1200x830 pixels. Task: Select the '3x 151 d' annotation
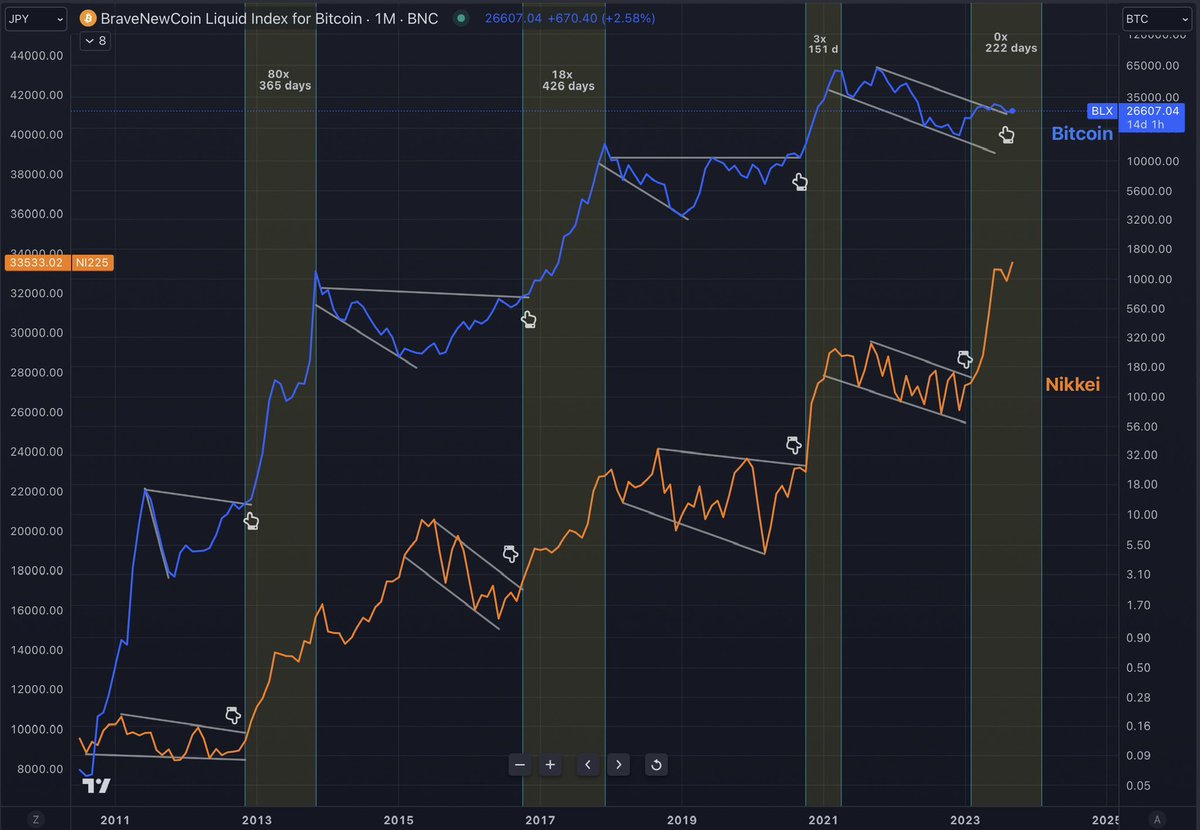click(x=825, y=42)
